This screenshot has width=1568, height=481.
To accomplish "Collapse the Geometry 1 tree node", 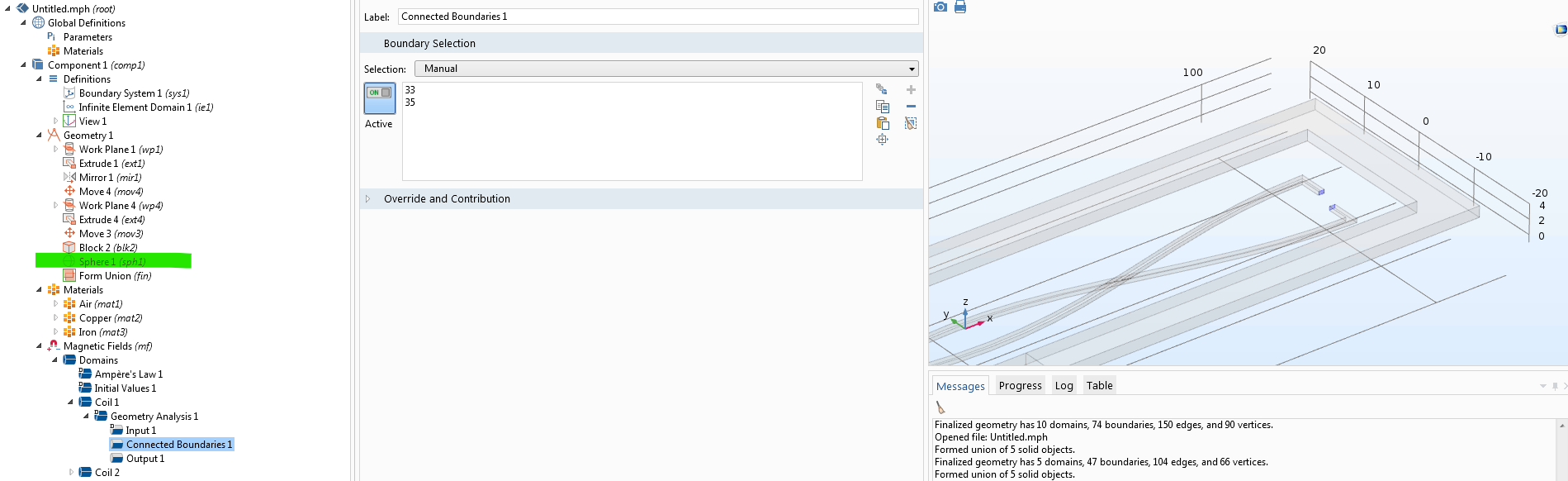I will (39, 136).
